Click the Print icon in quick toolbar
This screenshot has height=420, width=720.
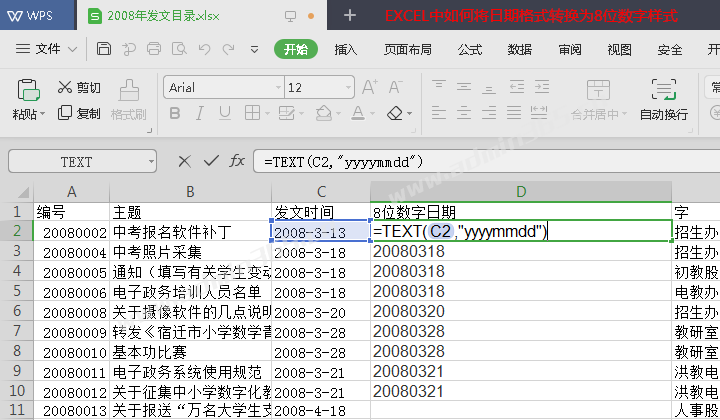(x=154, y=49)
